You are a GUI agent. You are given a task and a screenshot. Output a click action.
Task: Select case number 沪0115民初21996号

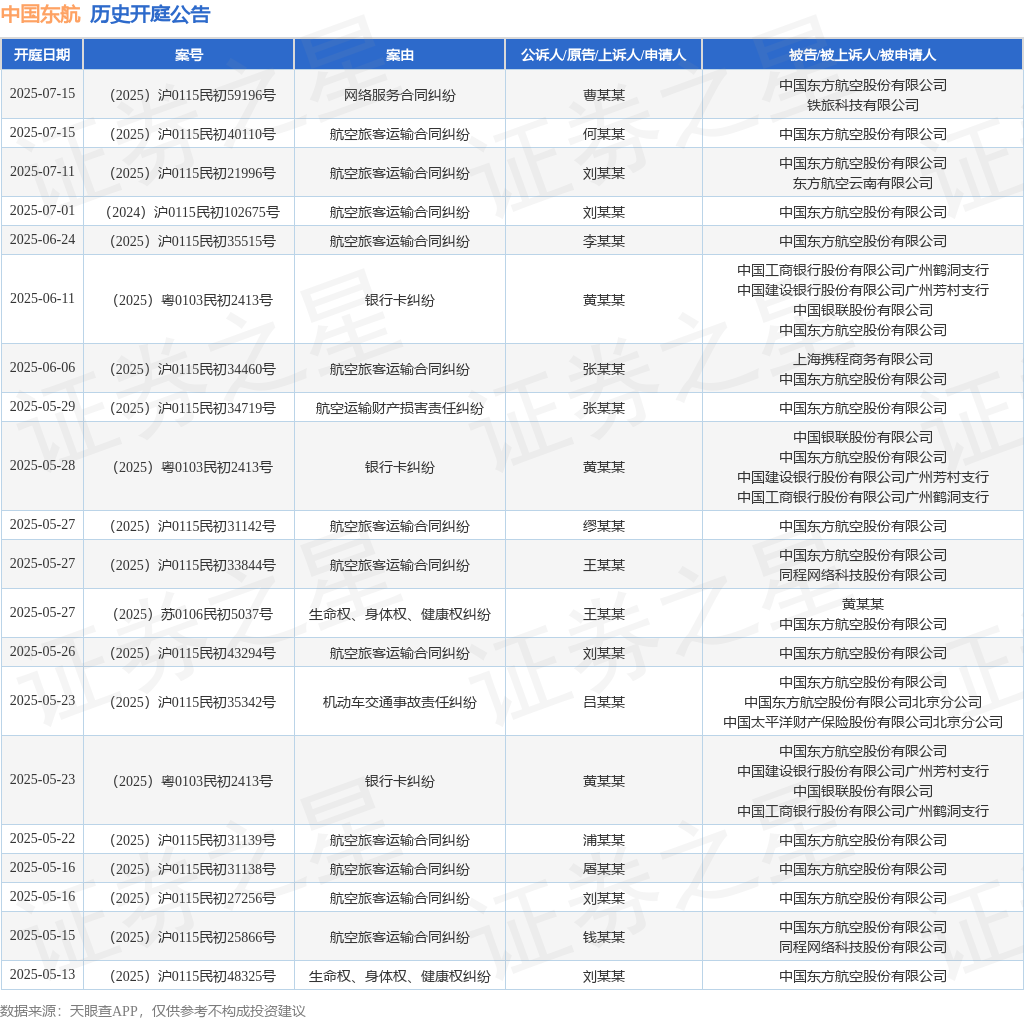(x=193, y=173)
